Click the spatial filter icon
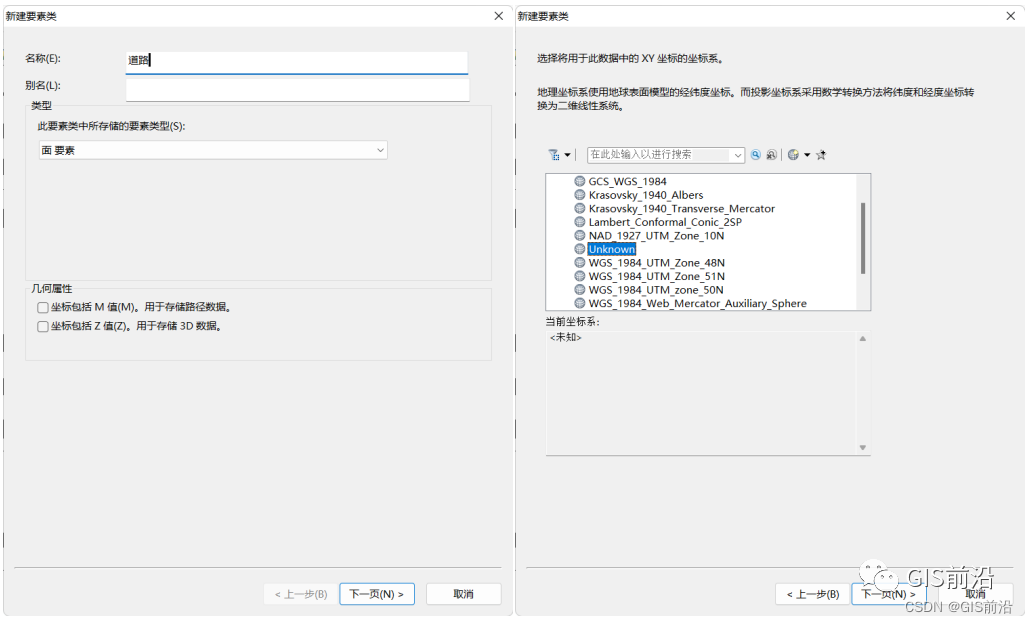The height and width of the screenshot is (623, 1028). click(x=555, y=155)
